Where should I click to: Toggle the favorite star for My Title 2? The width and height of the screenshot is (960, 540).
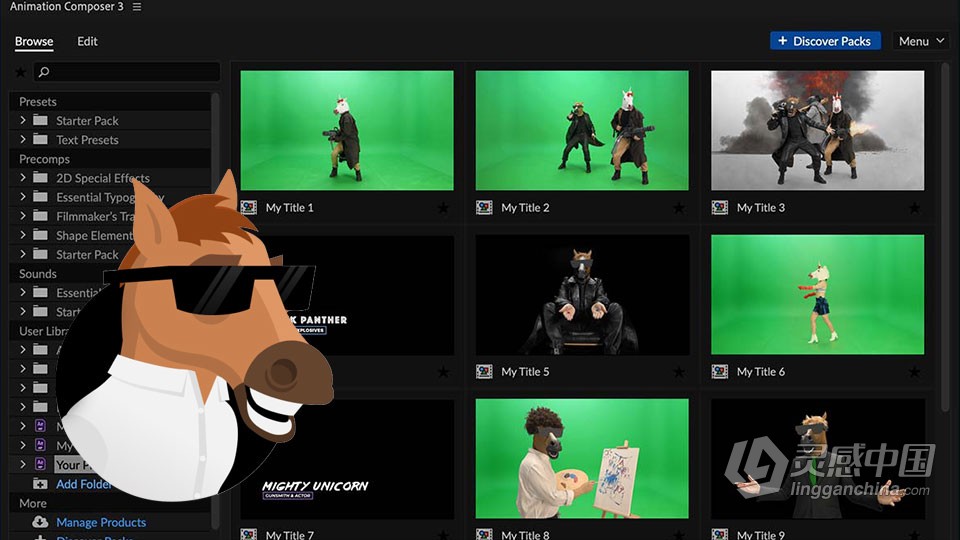tap(679, 208)
